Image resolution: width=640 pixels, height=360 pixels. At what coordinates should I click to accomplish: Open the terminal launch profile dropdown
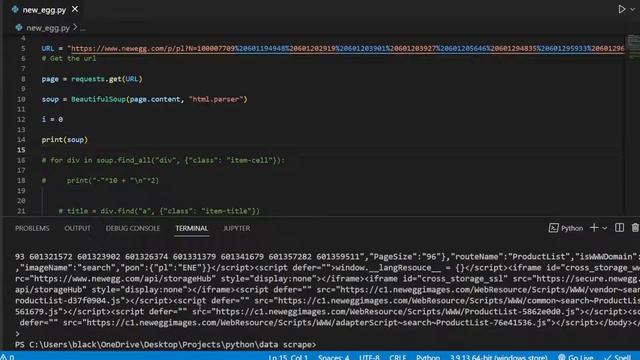point(605,228)
